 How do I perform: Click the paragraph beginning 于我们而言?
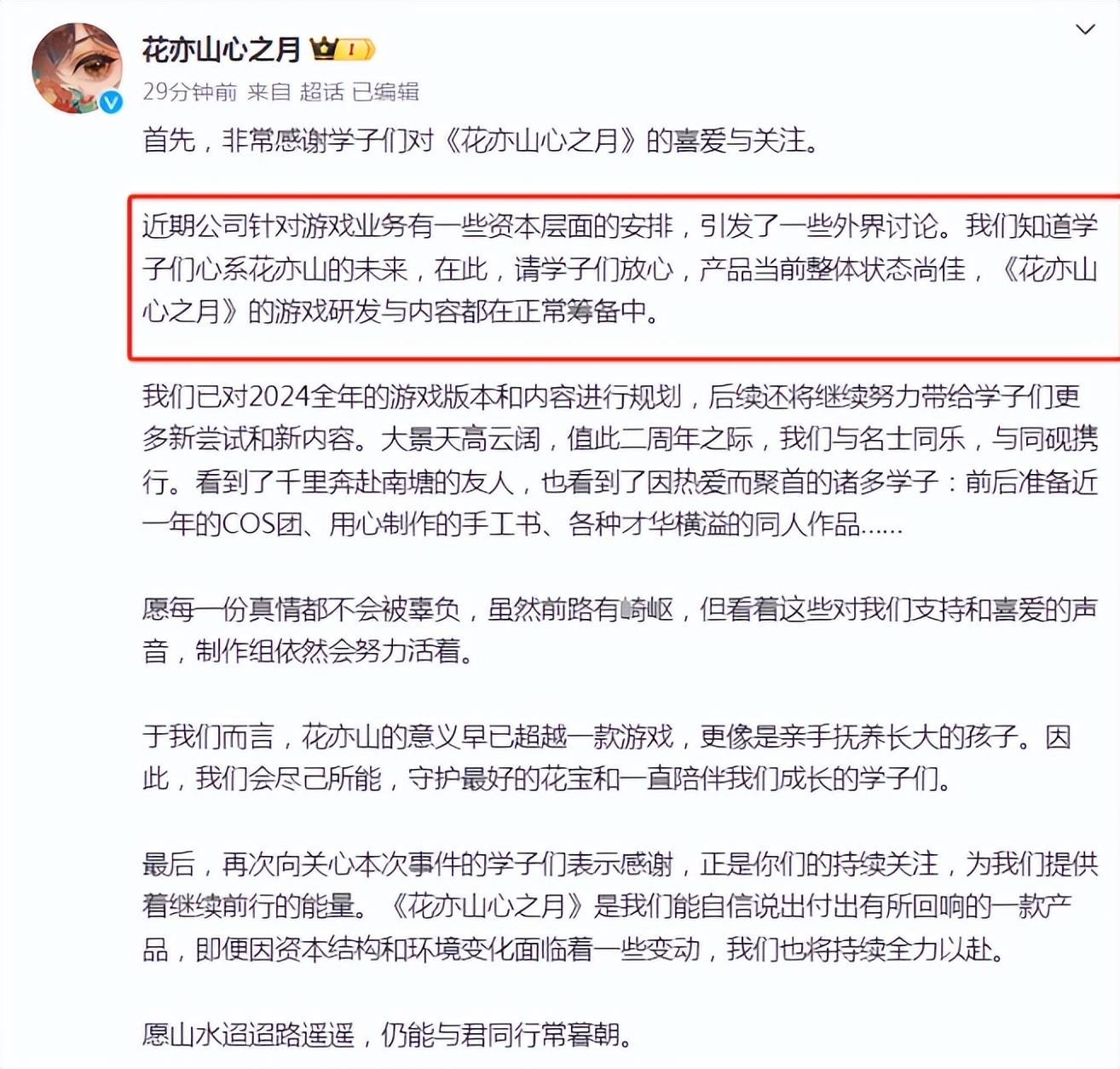coord(607,758)
